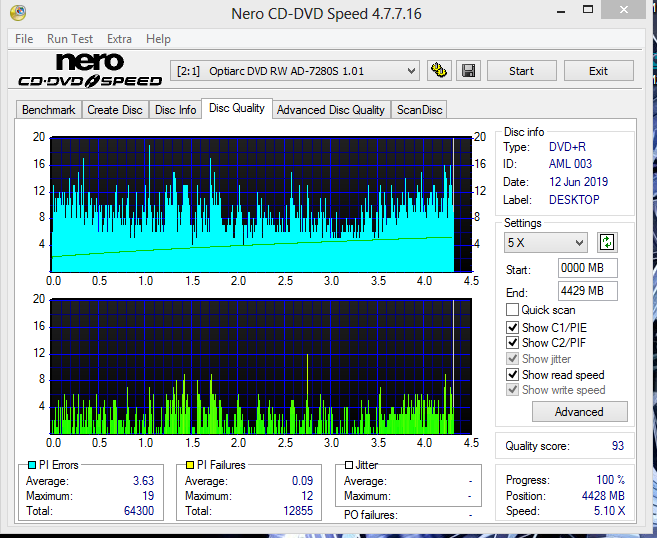Open the drive selection dropdown
The image size is (657, 538).
(295, 71)
